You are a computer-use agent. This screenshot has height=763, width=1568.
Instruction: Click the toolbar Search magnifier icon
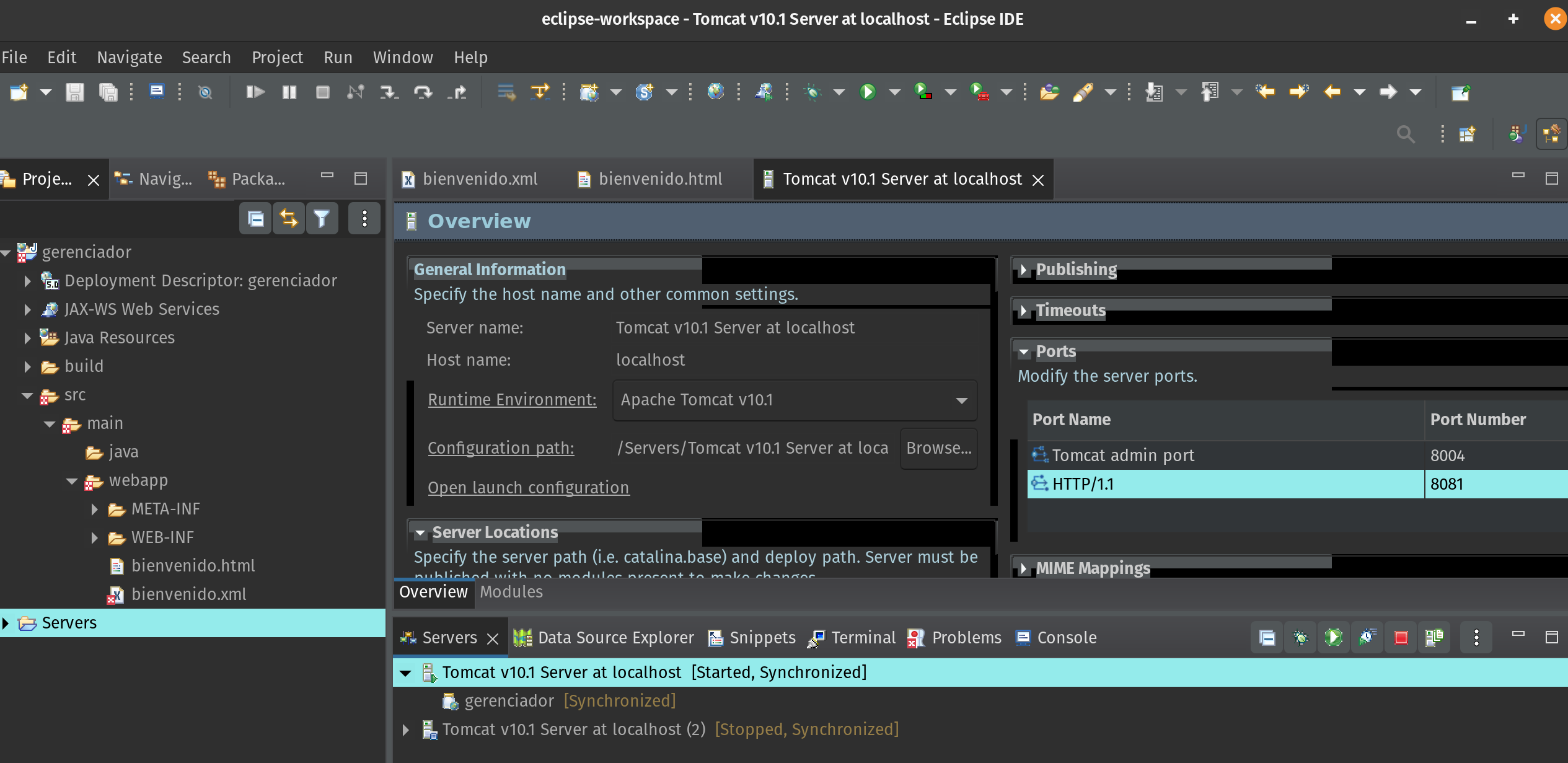[1406, 134]
